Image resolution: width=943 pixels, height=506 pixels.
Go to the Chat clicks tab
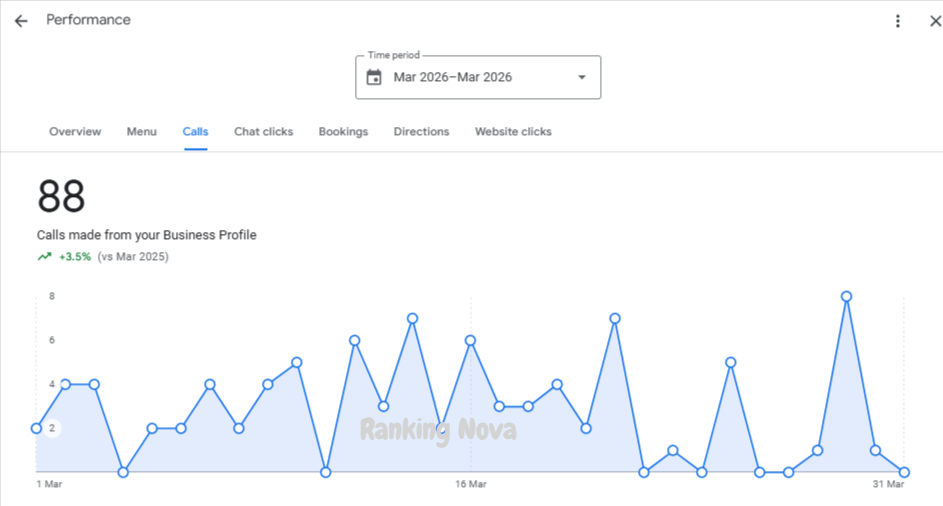pos(263,132)
